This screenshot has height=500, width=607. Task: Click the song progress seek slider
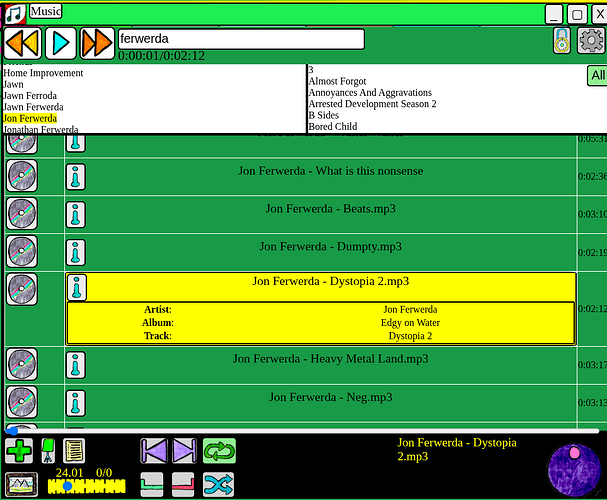tap(302, 430)
